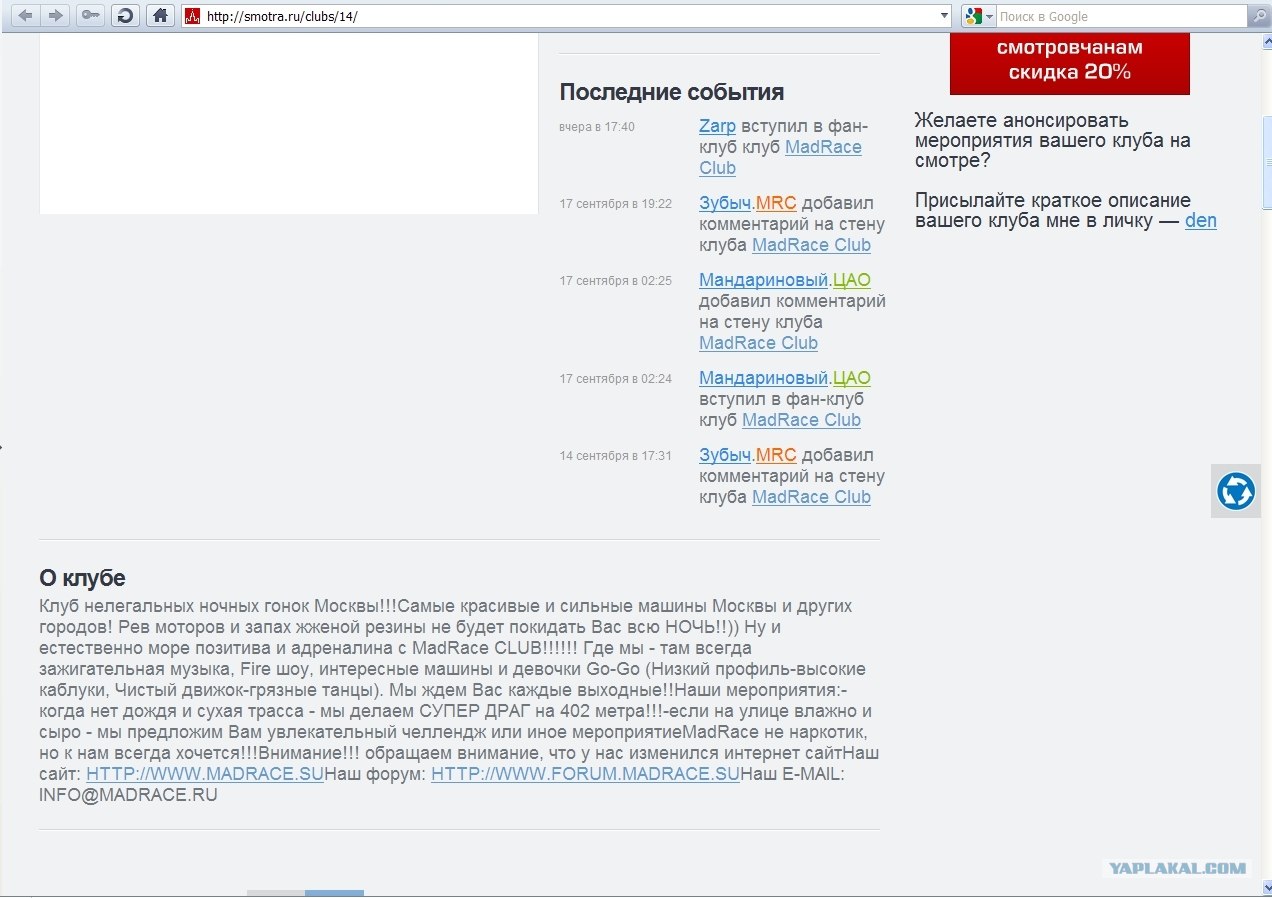Focus the 'Поиск в Google' search field
Viewport: 1272px width, 898px height.
pyautogui.click(x=1121, y=16)
